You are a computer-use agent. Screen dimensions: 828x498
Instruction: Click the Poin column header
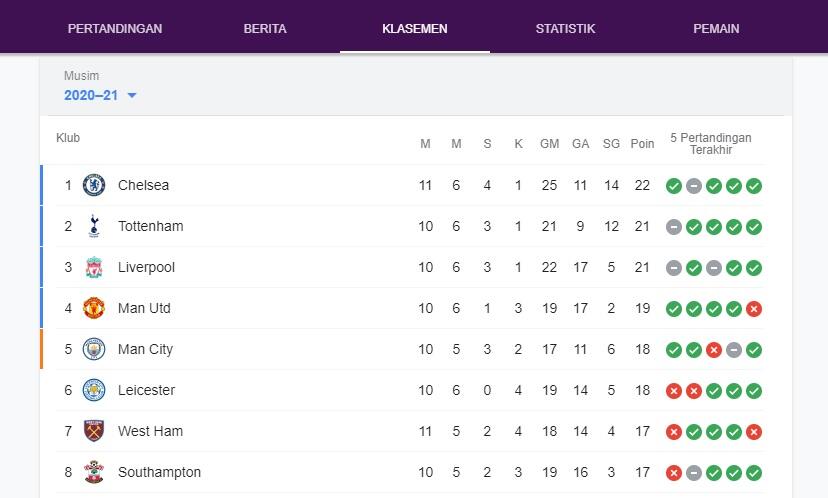642,144
